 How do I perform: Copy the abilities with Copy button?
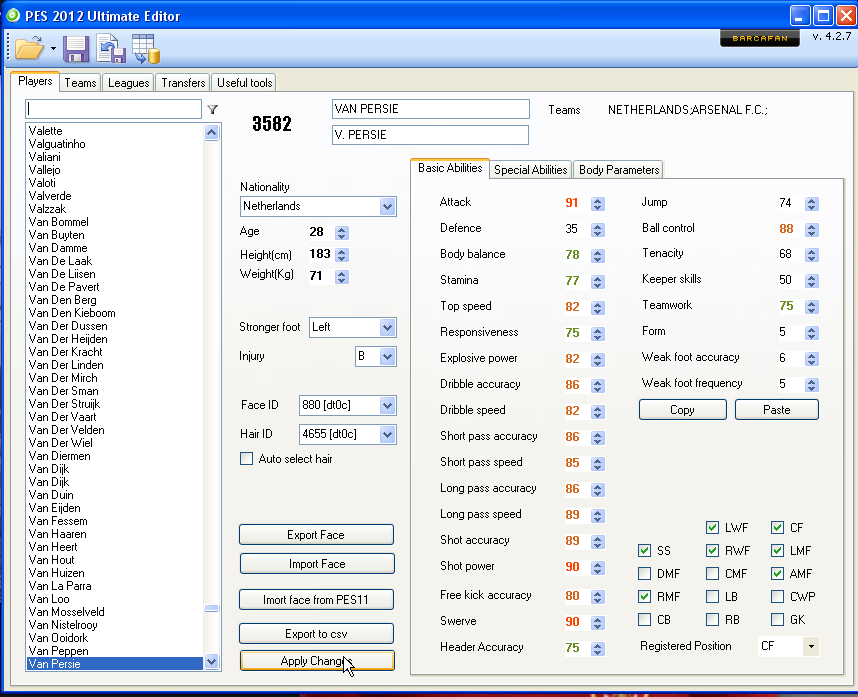[682, 410]
